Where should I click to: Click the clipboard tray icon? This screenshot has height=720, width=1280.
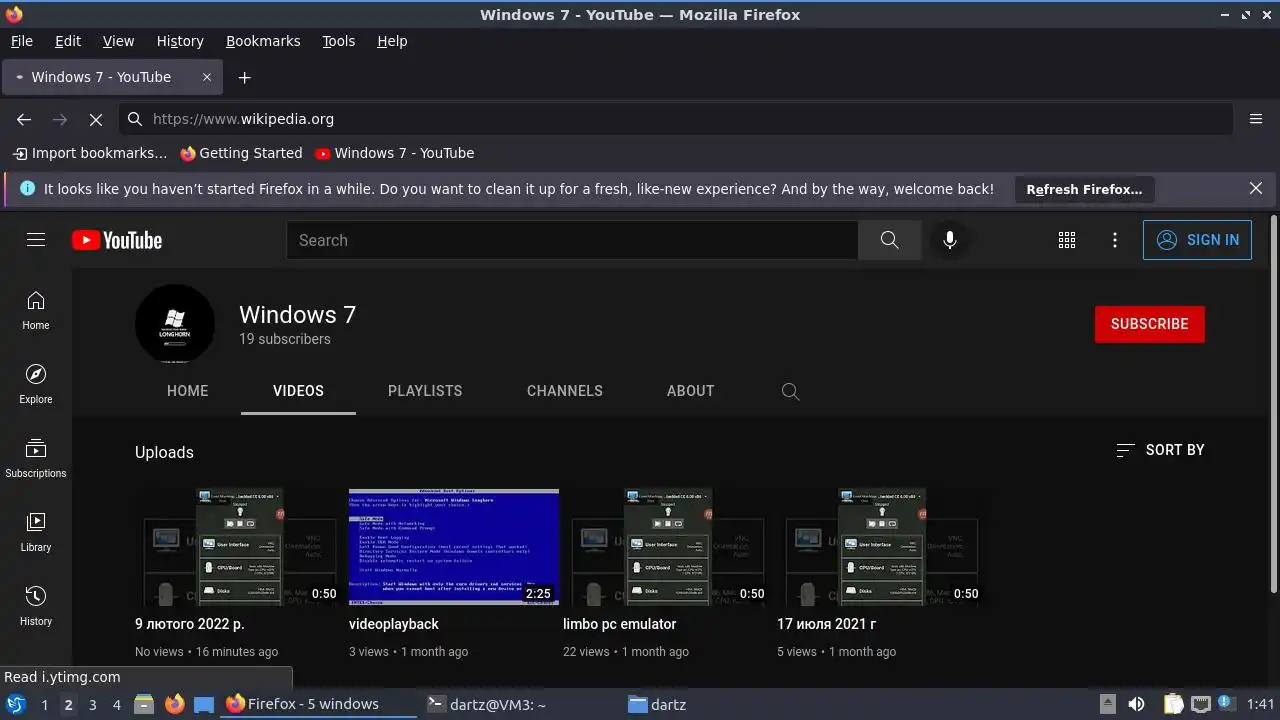[1174, 704]
